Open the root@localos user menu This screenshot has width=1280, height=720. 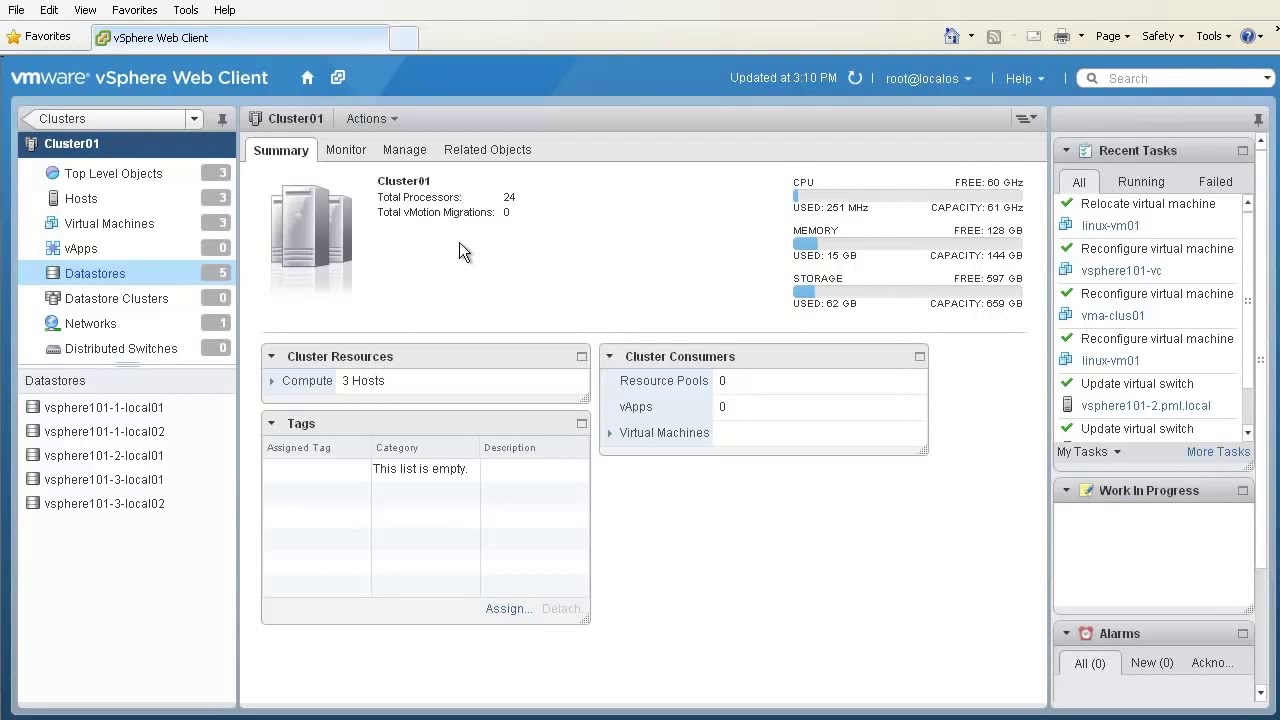[x=928, y=78]
